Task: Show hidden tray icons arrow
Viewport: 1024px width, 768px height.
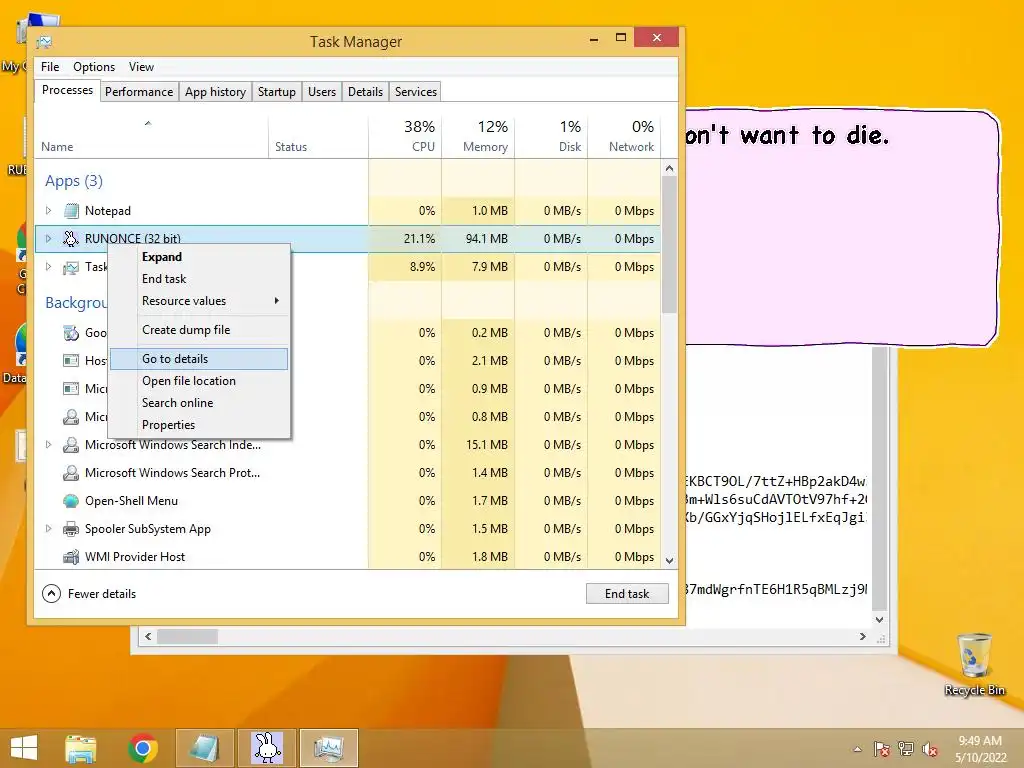Action: pyautogui.click(x=857, y=749)
